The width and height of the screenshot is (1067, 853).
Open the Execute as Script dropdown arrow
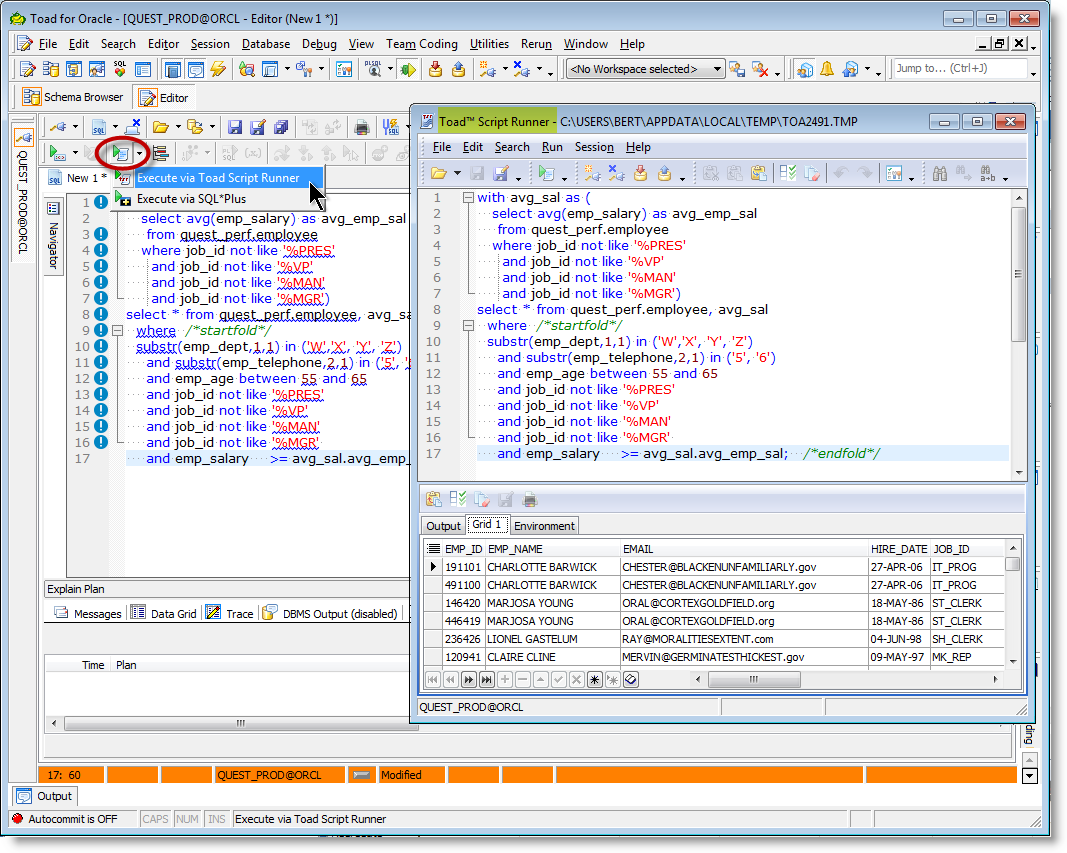coord(139,154)
